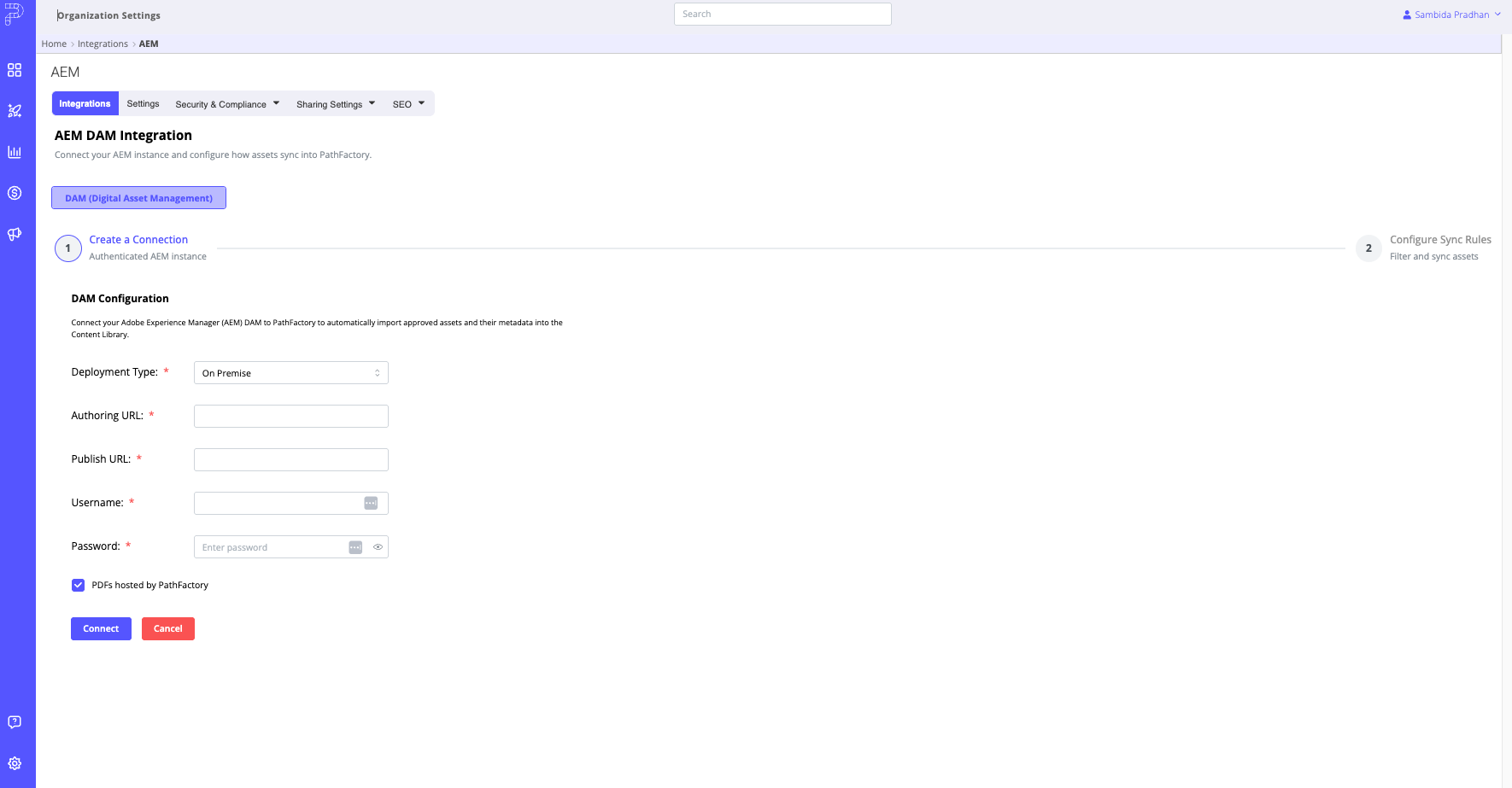Screen dimensions: 1512x788
Task: Click the Organization Settings title
Action: pyautogui.click(x=108, y=15)
